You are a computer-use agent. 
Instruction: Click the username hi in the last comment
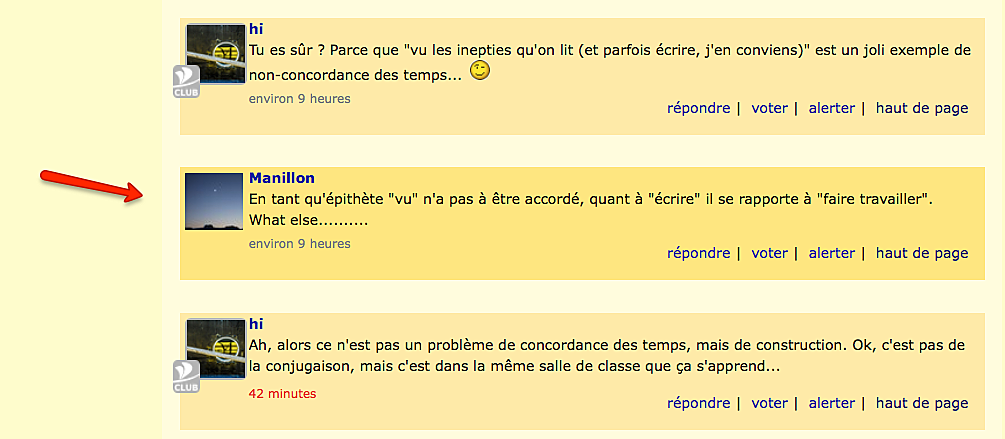[x=256, y=325]
